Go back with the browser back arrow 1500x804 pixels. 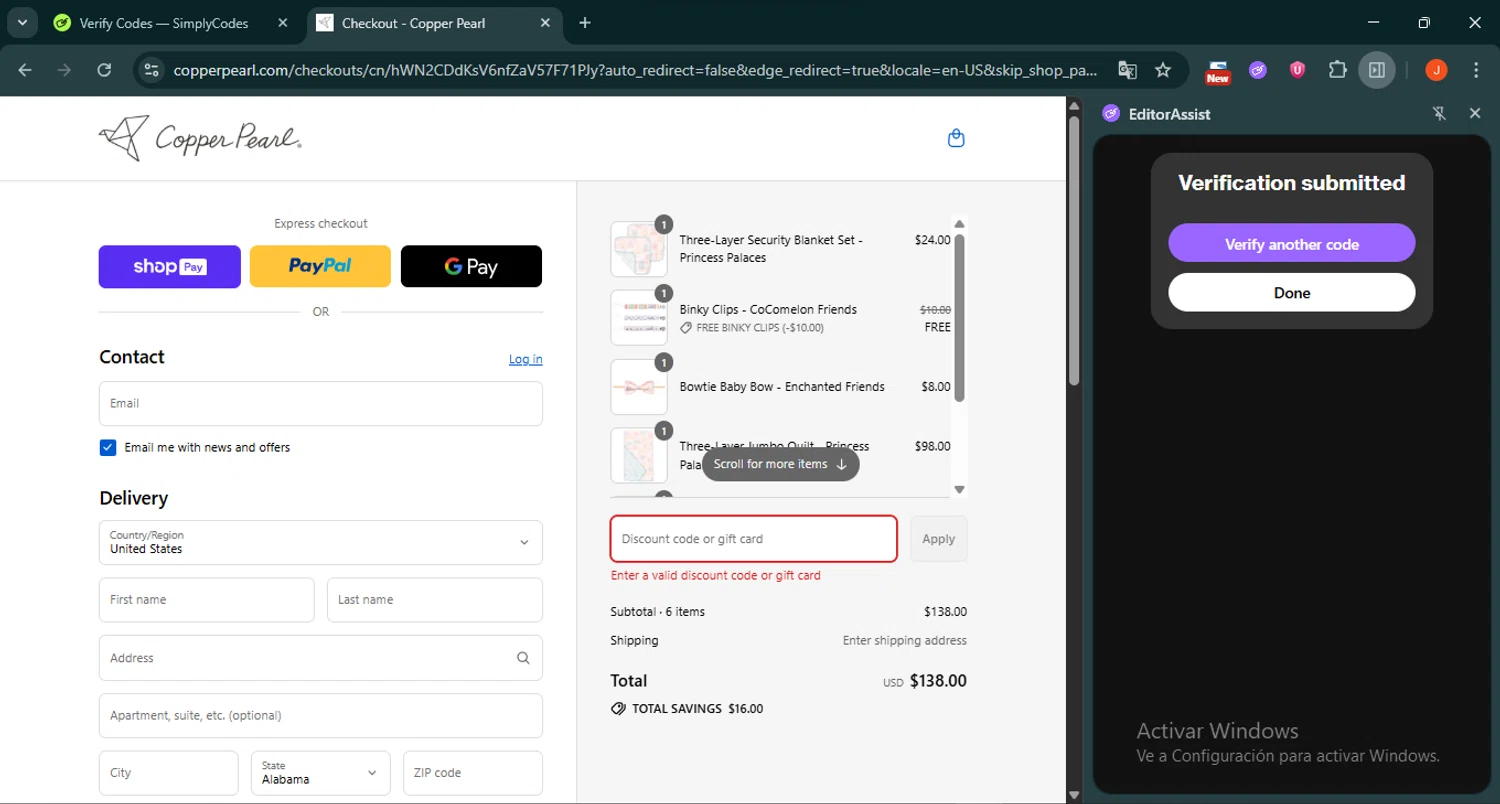25,70
